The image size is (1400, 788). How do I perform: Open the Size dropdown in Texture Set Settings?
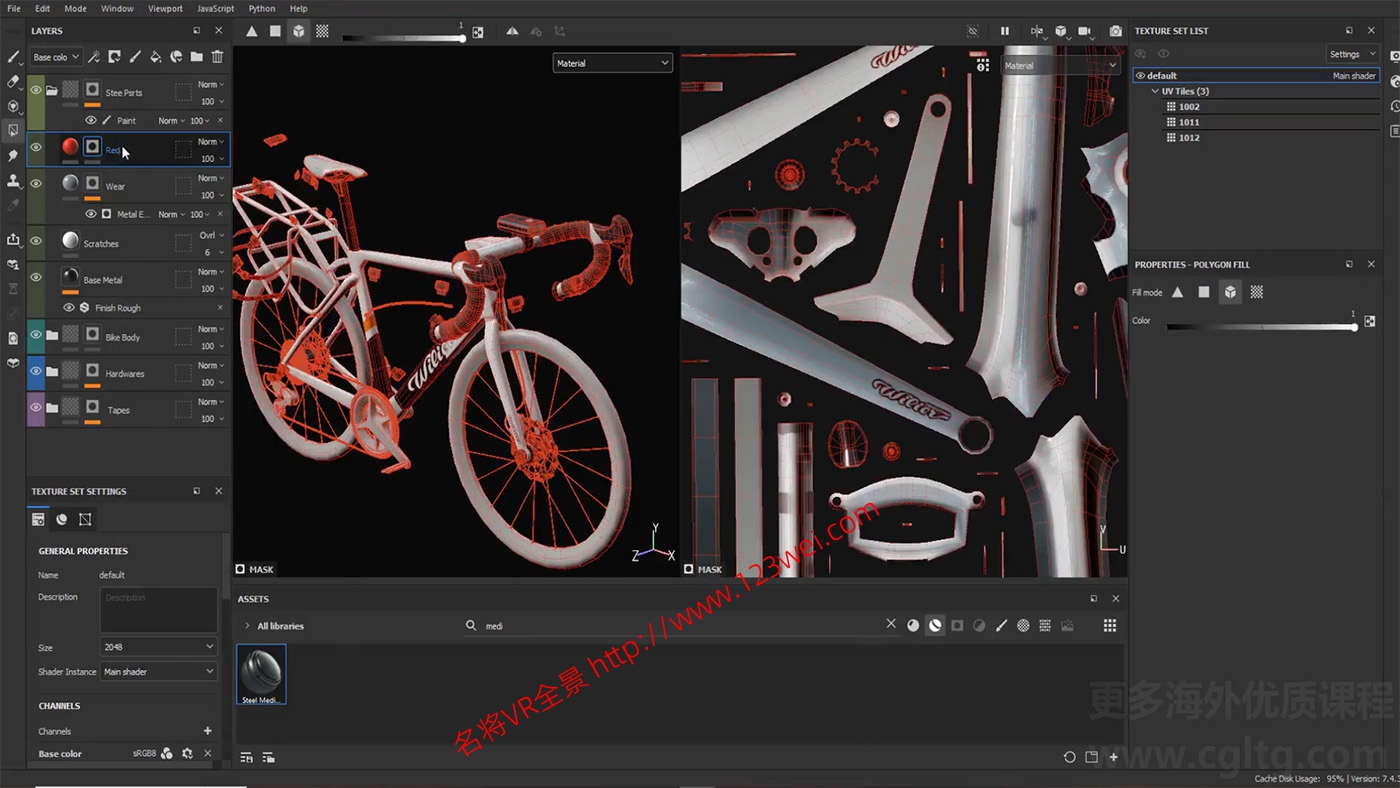point(158,647)
